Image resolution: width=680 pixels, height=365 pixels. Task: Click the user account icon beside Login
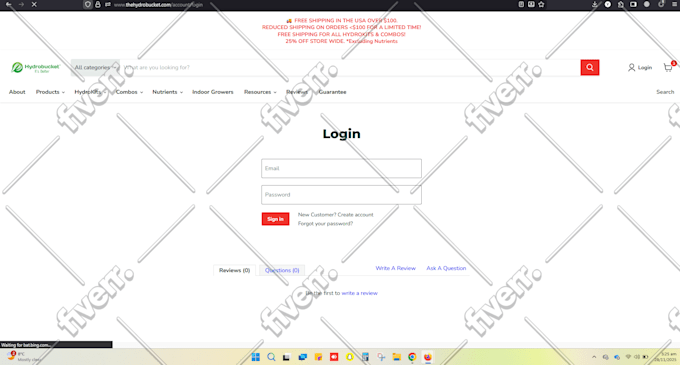click(631, 68)
